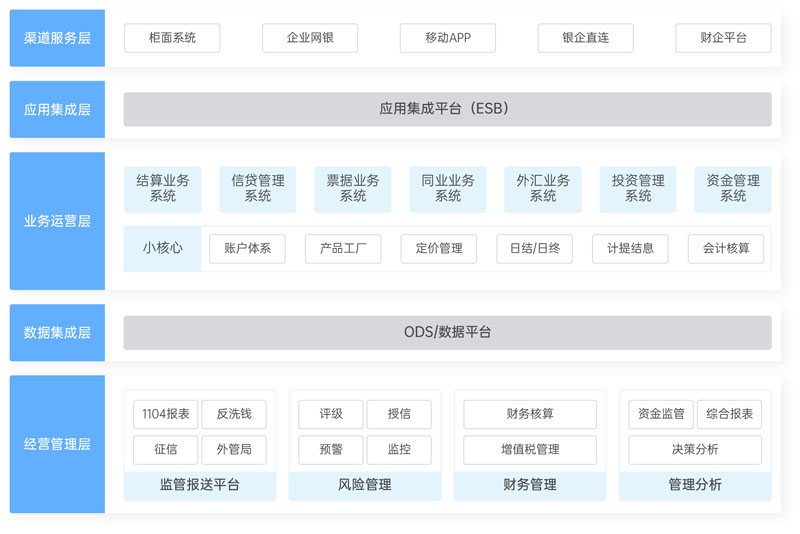Open the 银企直连 item
The height and width of the screenshot is (534, 800).
tap(585, 38)
